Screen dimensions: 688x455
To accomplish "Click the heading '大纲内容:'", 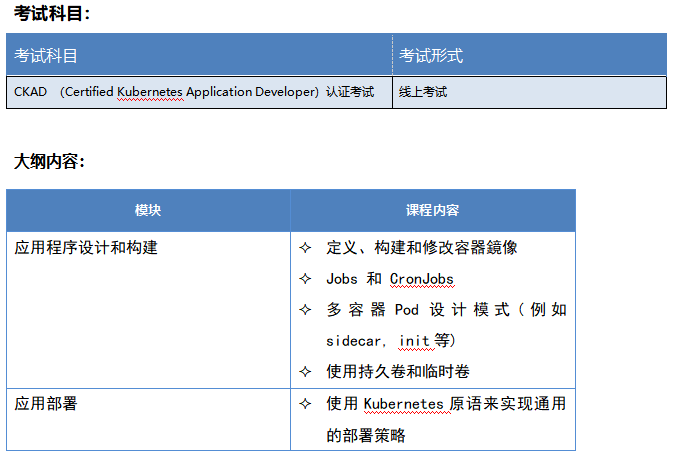I will pos(49,161).
